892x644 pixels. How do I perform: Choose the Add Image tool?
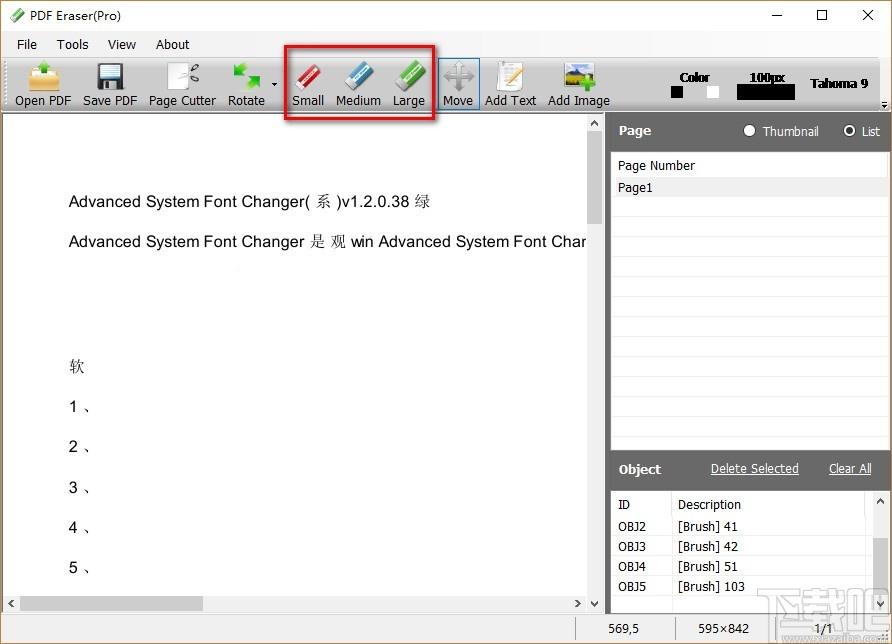point(579,84)
